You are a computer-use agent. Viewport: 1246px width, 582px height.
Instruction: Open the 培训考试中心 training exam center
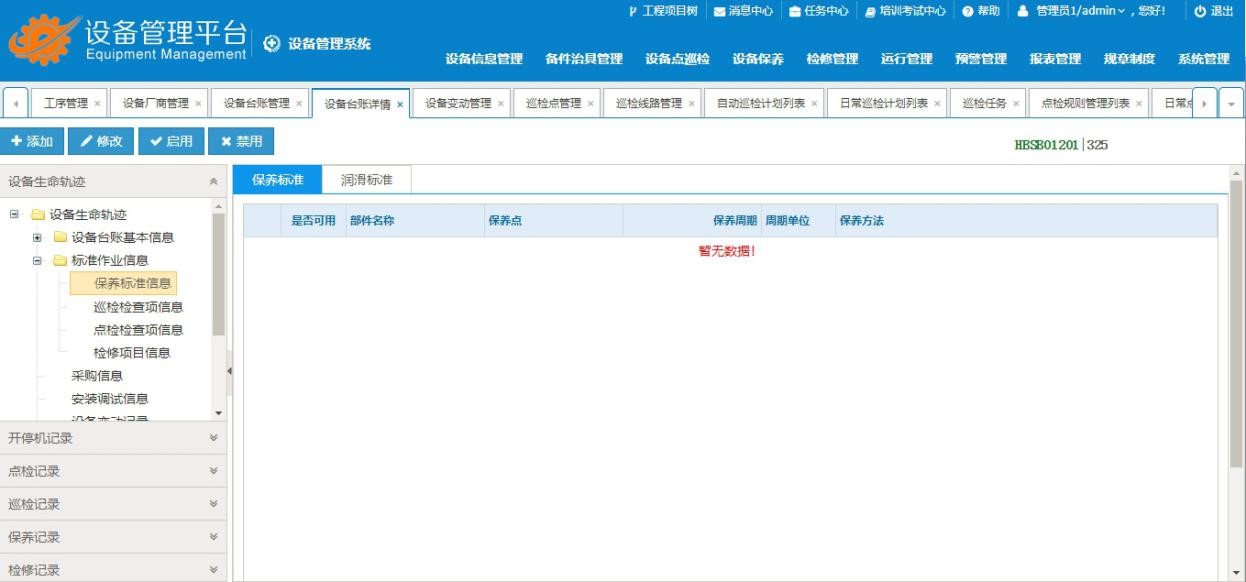(869, 10)
